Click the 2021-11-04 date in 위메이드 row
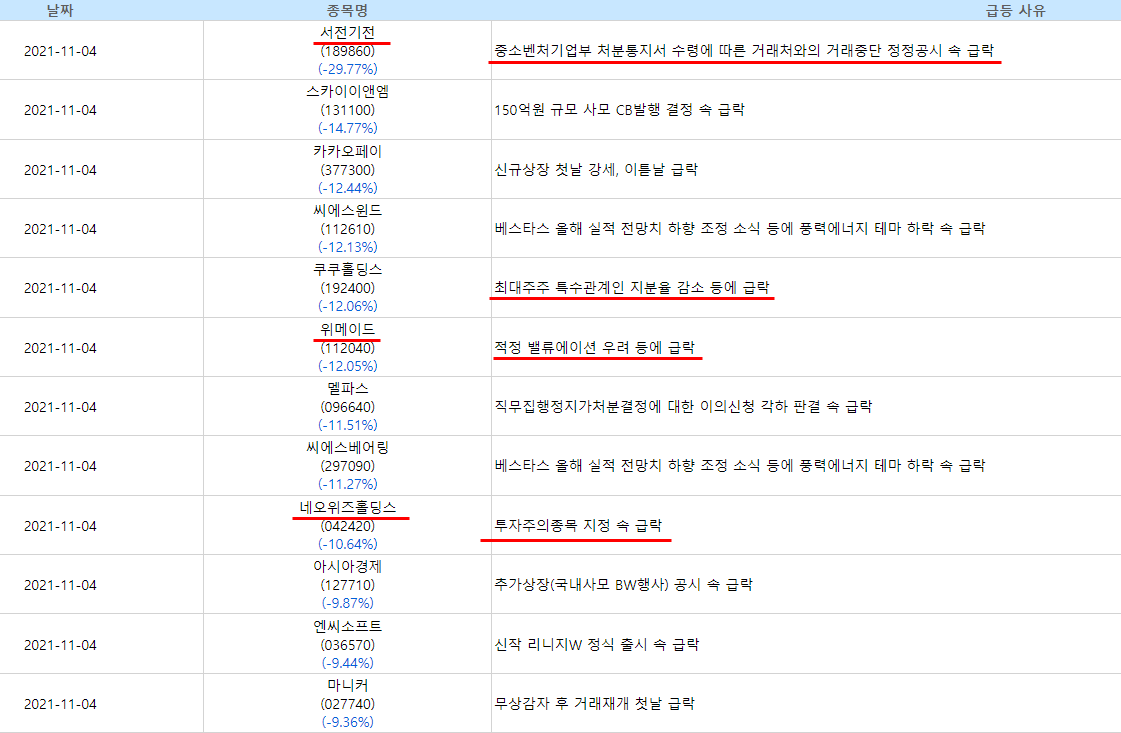This screenshot has height=733, width=1121. [x=60, y=348]
